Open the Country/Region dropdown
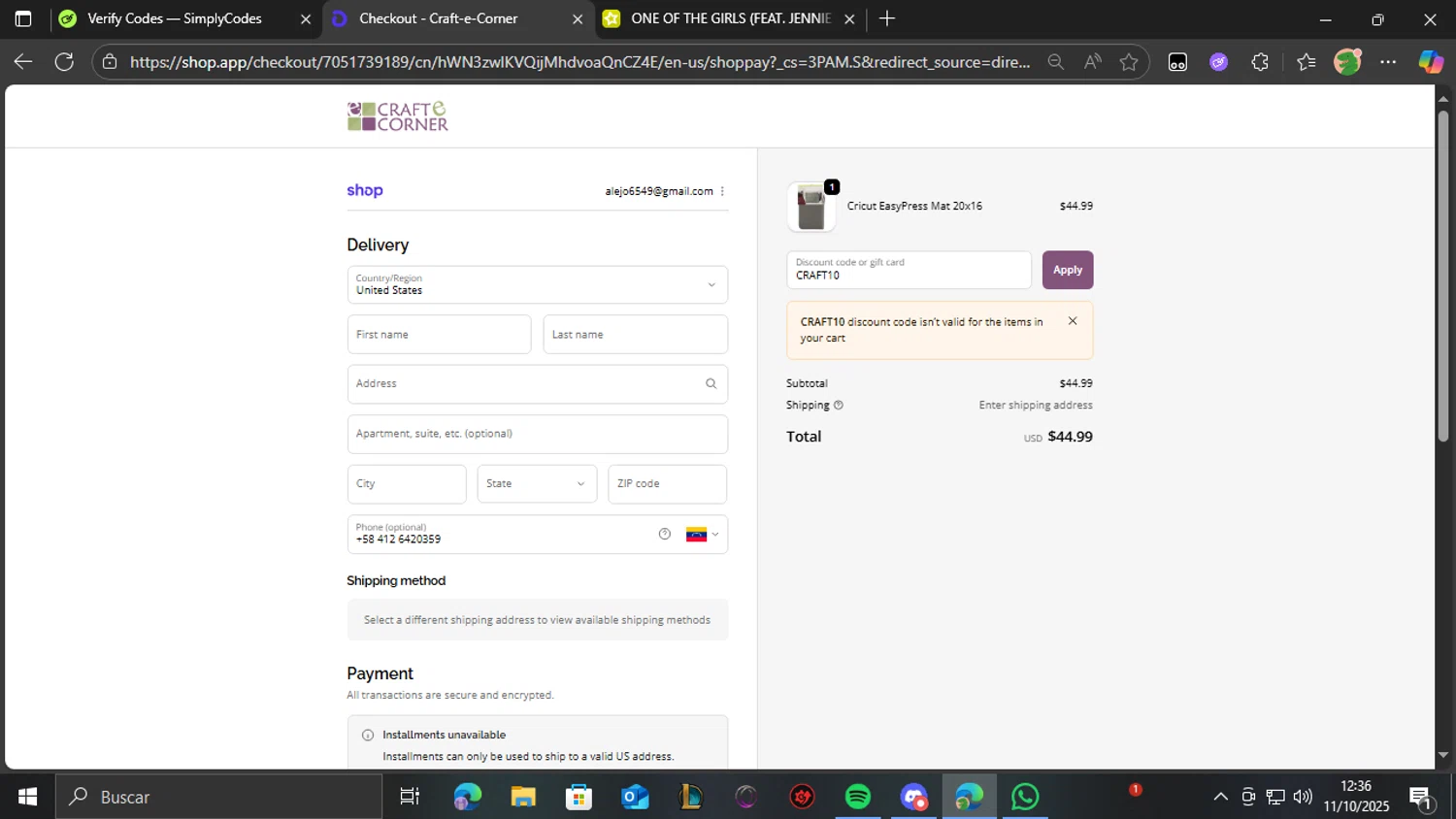 pos(538,284)
